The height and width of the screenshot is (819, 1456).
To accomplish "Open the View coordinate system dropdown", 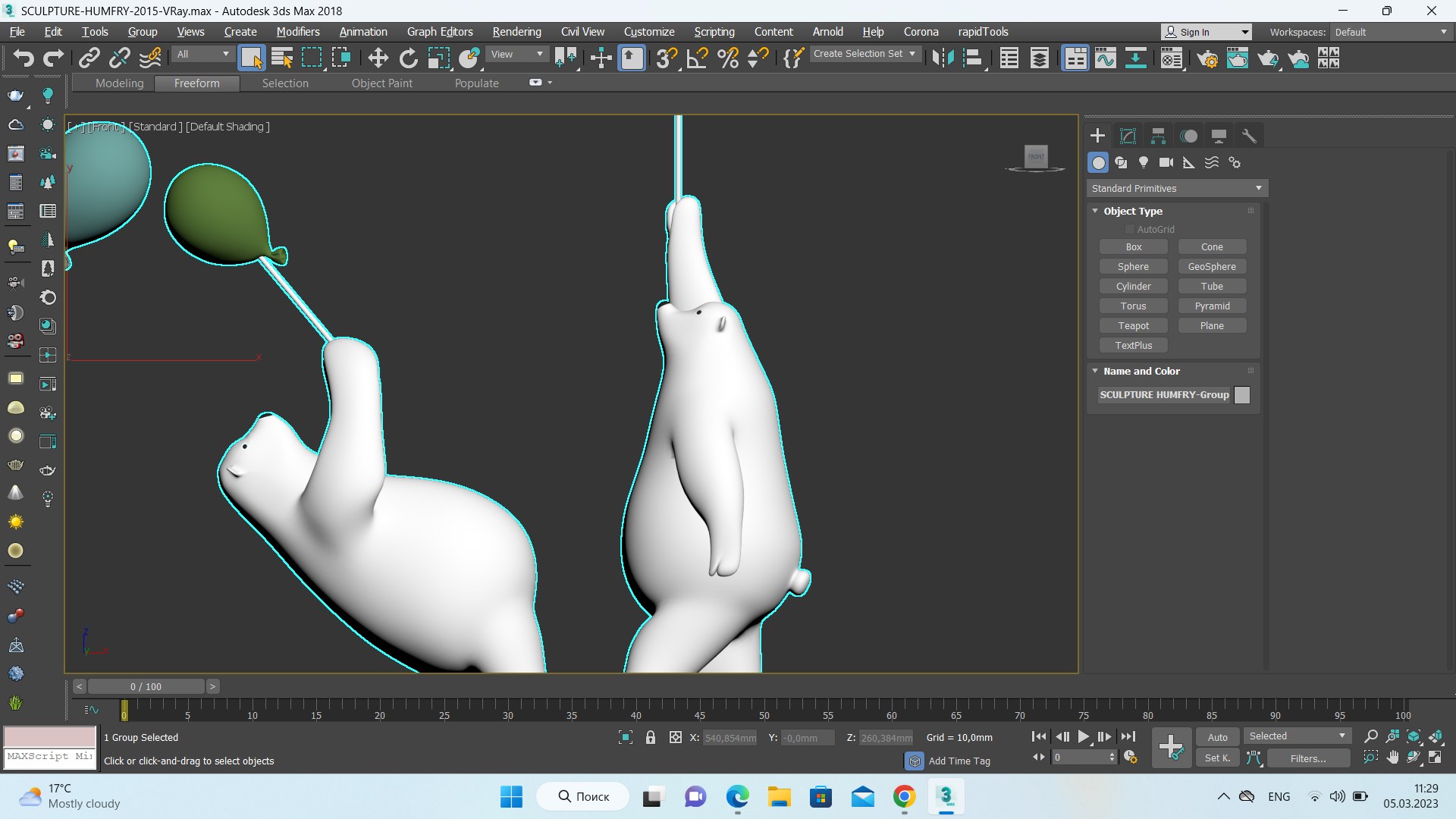I will [x=517, y=54].
